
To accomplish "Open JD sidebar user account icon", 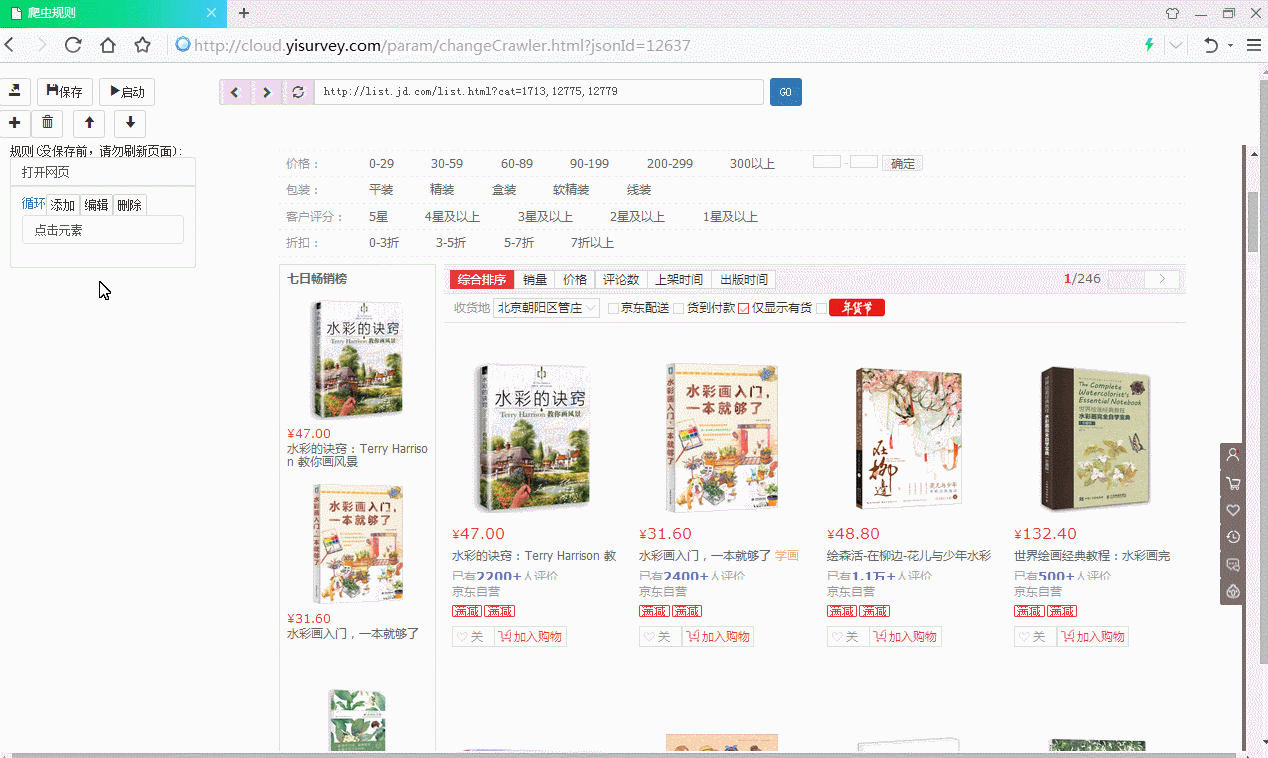I will (1233, 455).
